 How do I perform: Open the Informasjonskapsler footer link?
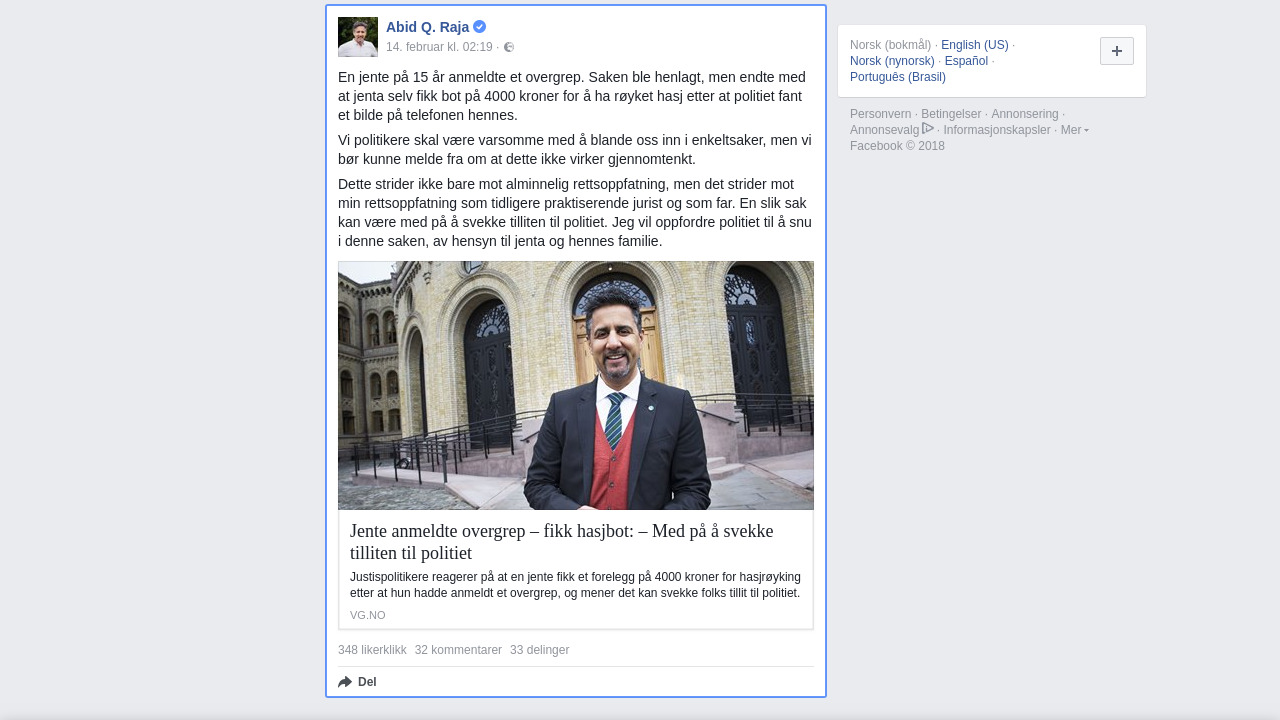click(x=997, y=130)
